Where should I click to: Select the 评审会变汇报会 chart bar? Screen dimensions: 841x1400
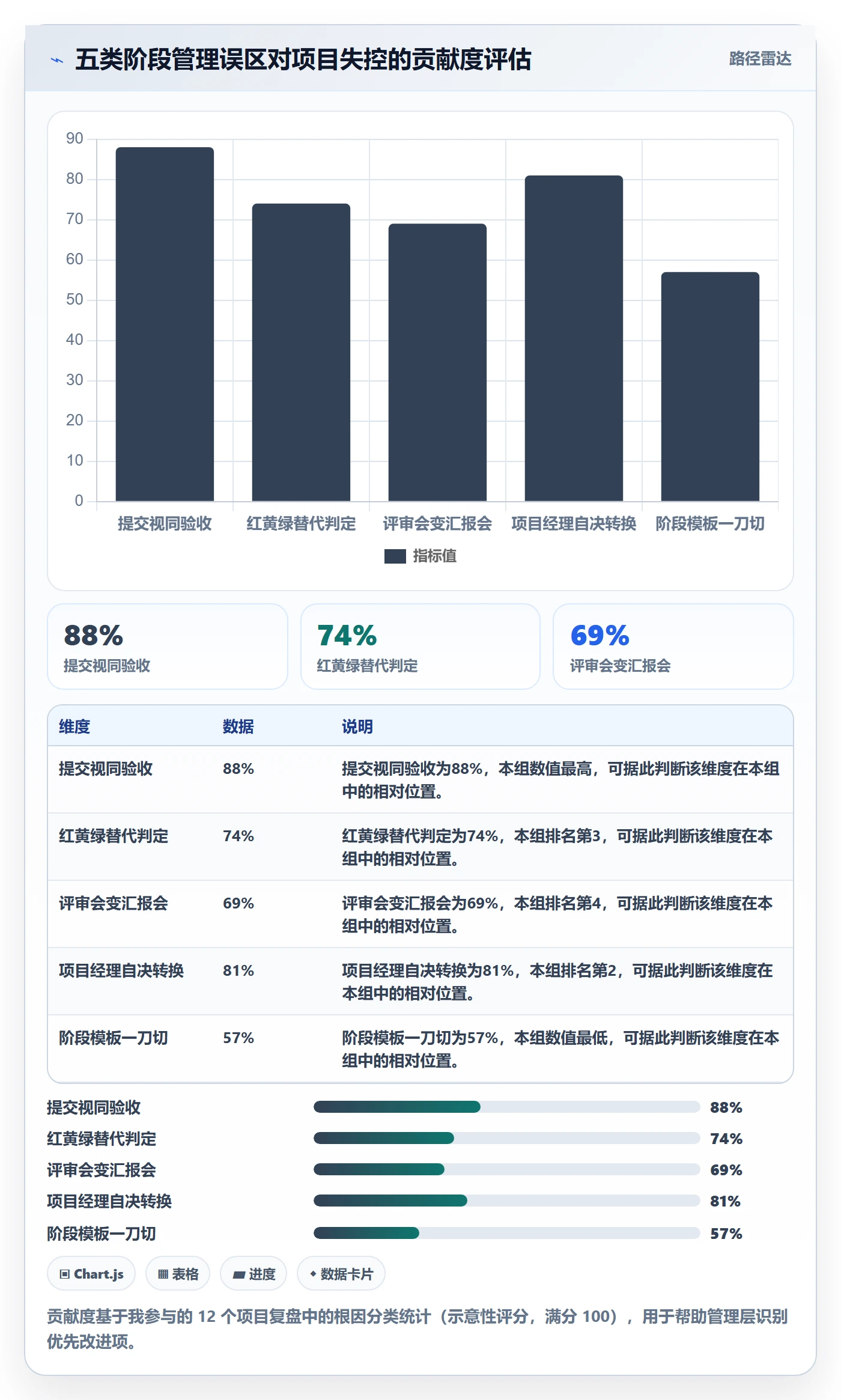click(x=437, y=362)
